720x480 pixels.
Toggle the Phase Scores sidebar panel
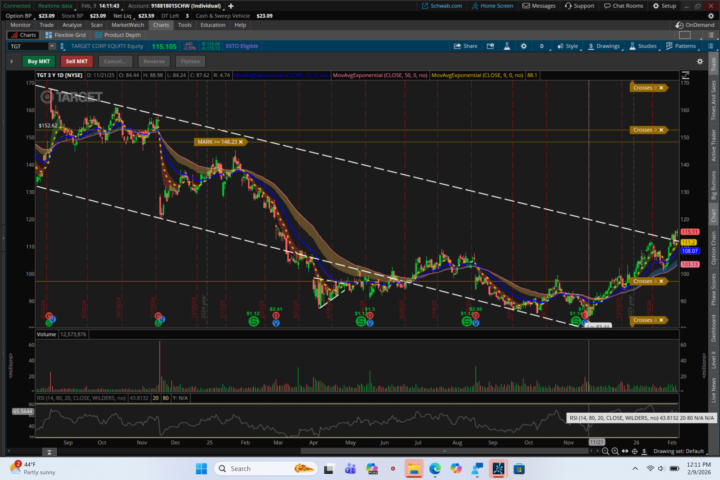[x=714, y=289]
